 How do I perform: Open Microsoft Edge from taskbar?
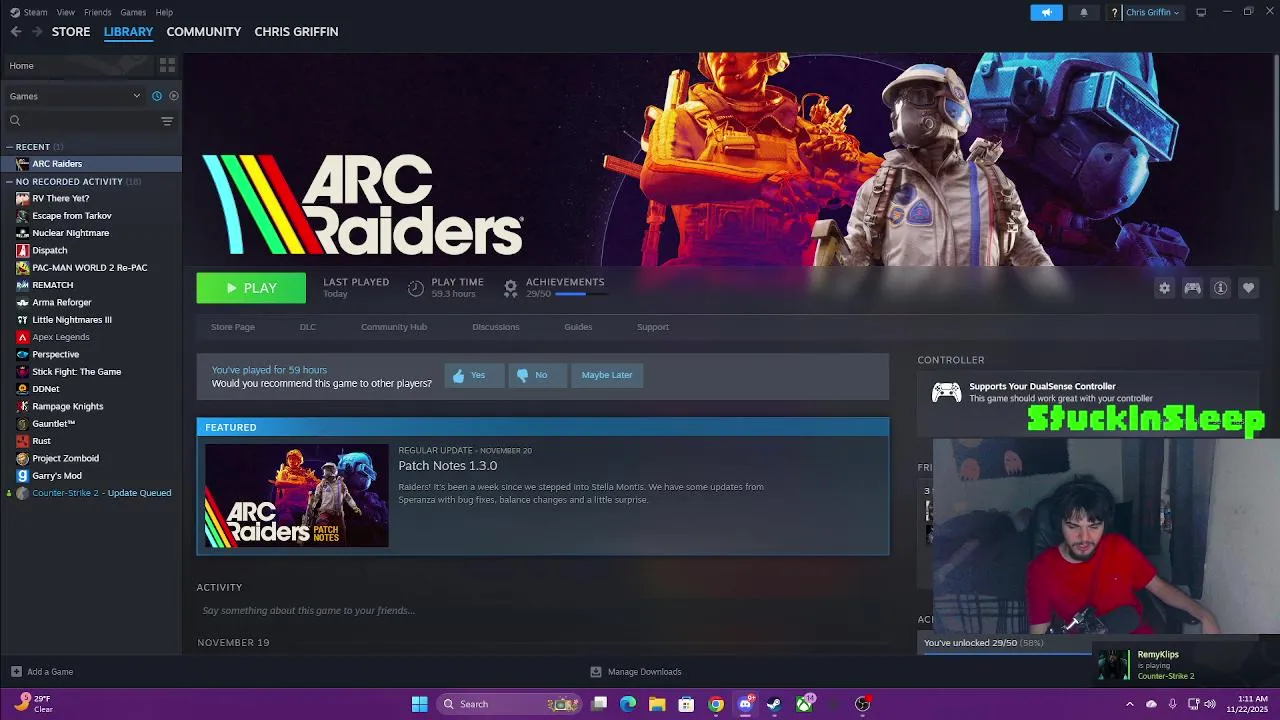[x=628, y=704]
